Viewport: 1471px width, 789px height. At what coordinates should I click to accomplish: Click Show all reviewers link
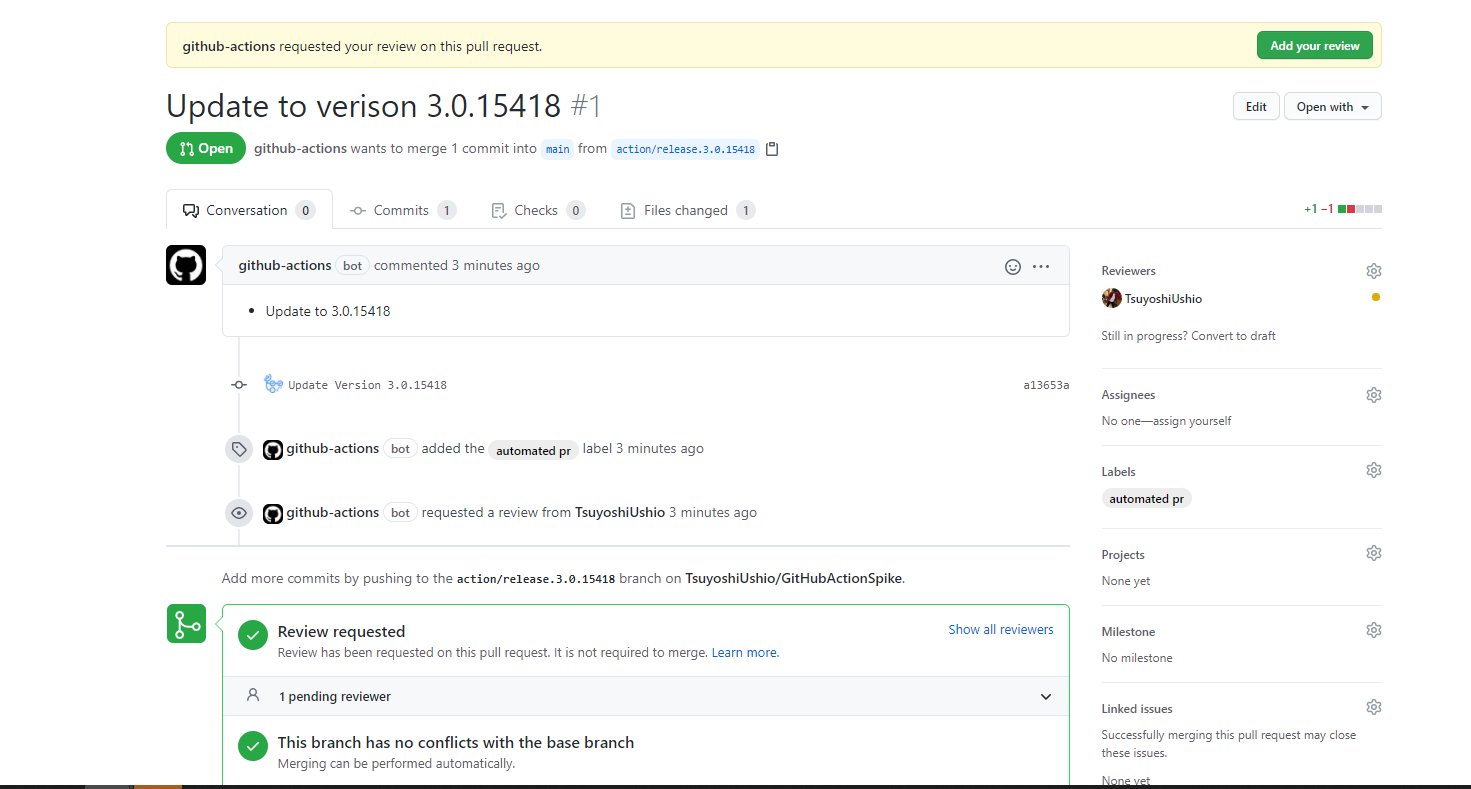(1001, 629)
